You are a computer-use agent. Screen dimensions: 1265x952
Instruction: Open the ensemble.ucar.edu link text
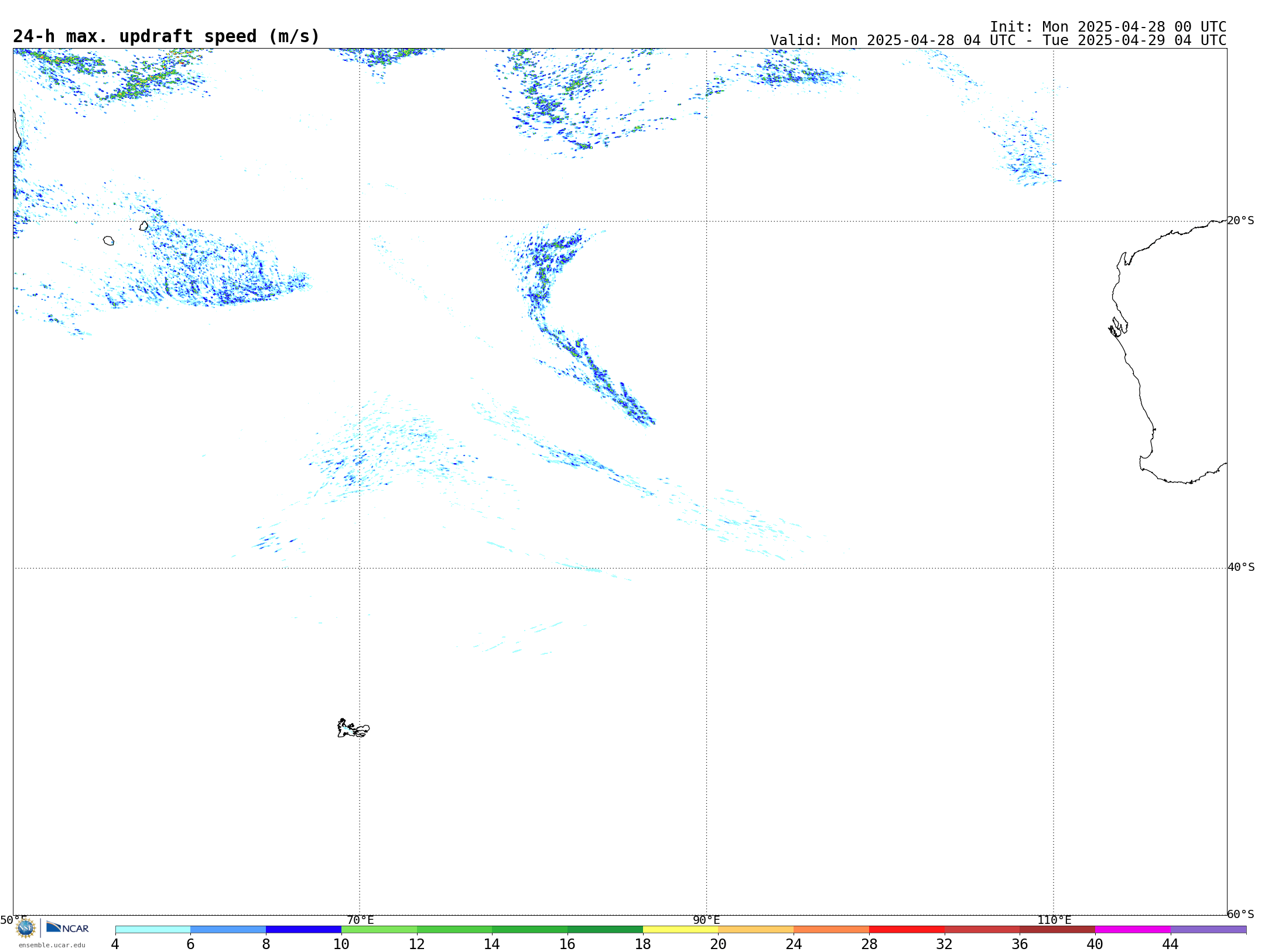pyautogui.click(x=52, y=945)
